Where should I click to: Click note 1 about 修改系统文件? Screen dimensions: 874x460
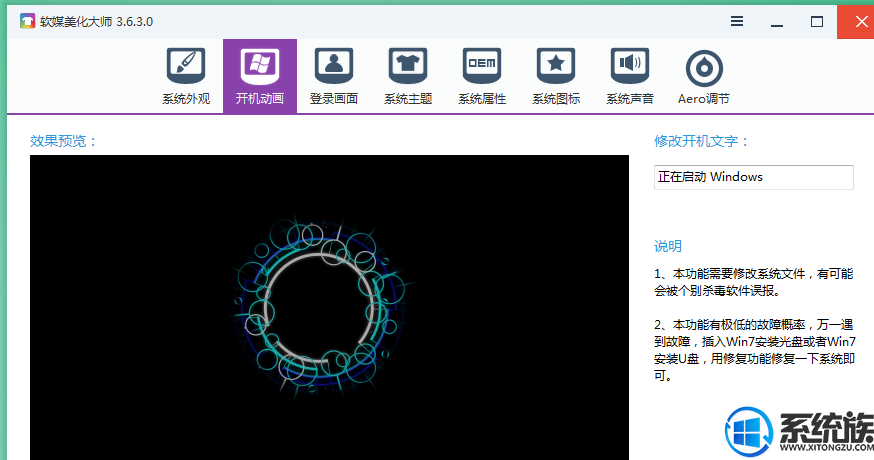(754, 282)
